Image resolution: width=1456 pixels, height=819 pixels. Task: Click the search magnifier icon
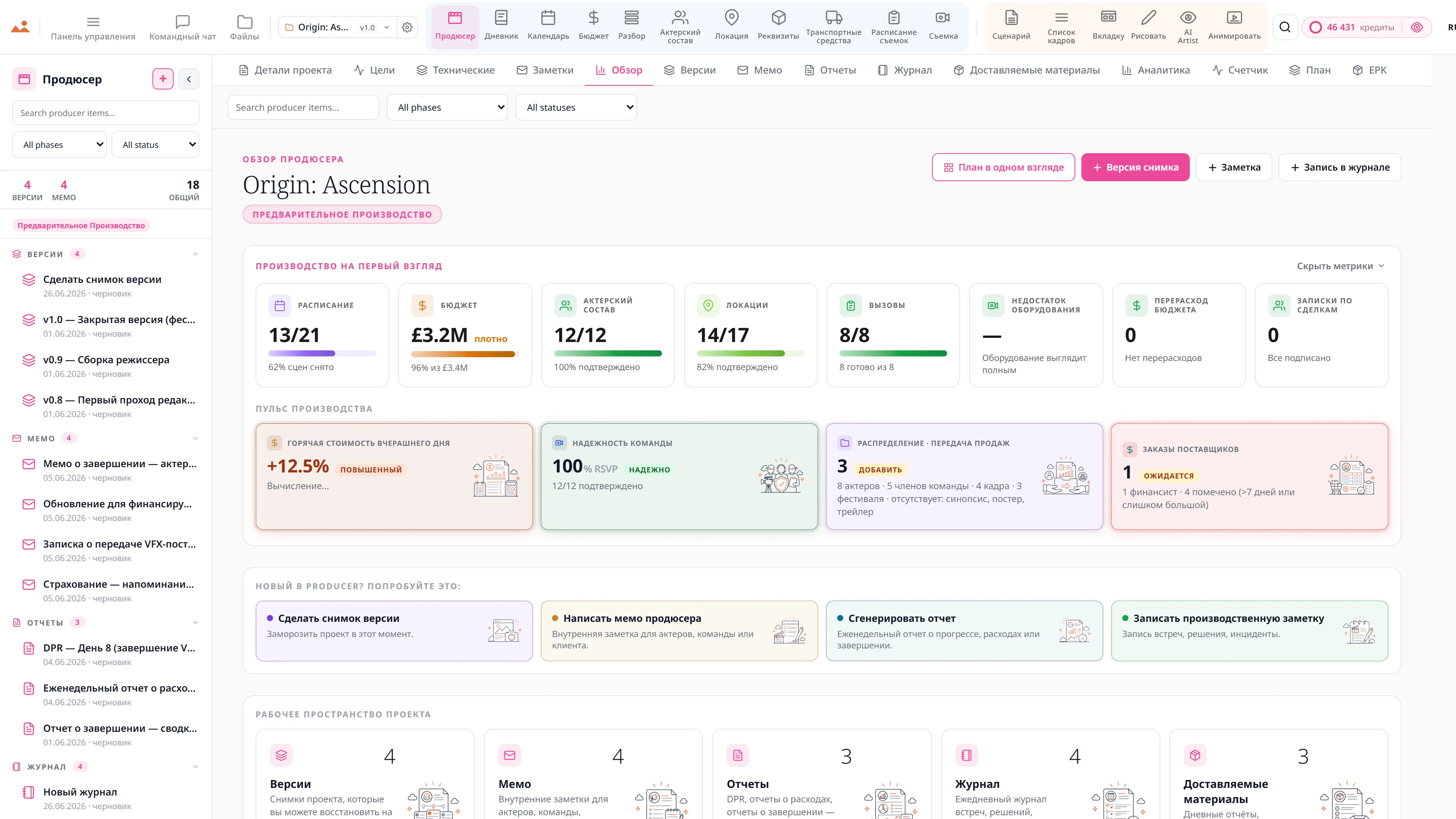(x=1285, y=27)
